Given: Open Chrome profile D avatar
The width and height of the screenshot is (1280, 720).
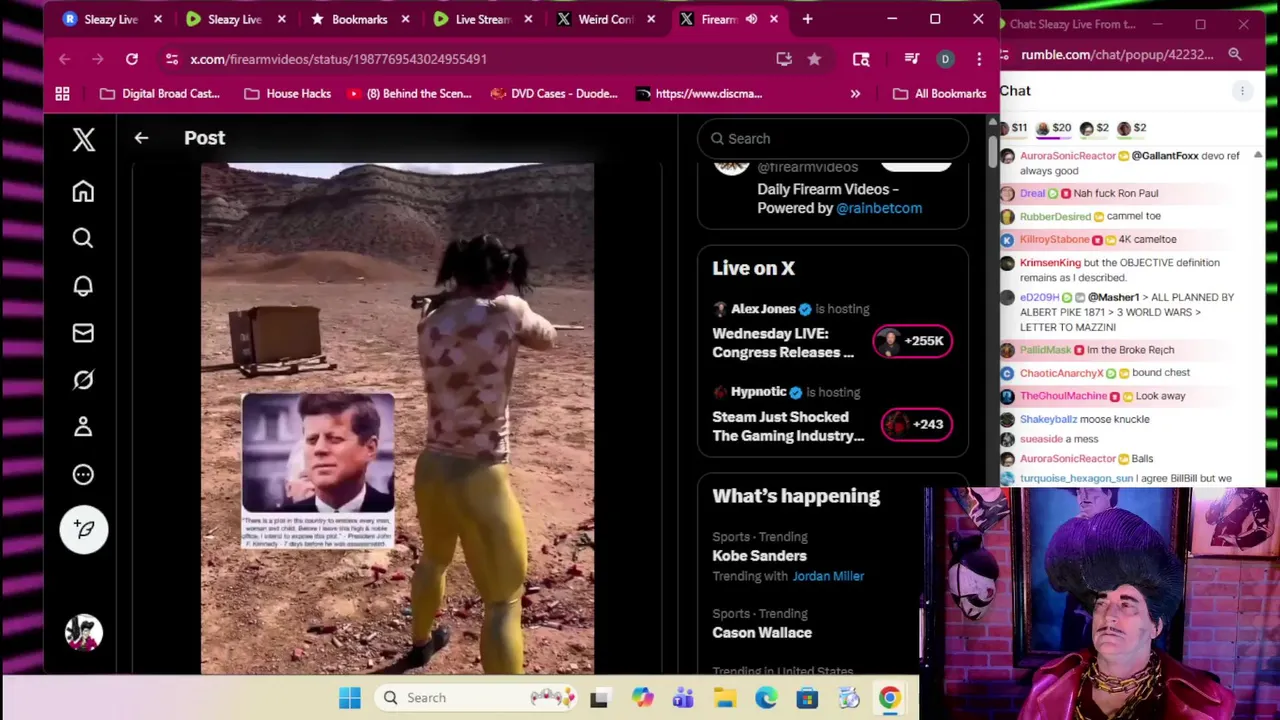Looking at the screenshot, I should pos(945,59).
